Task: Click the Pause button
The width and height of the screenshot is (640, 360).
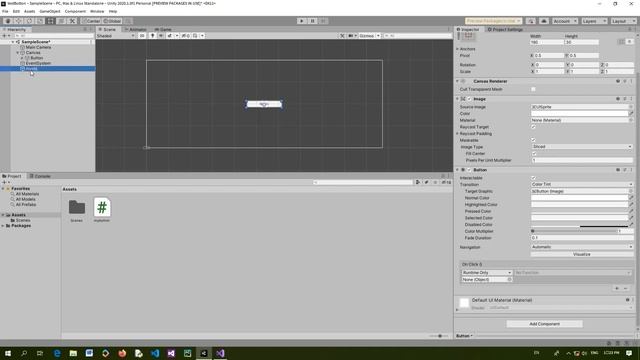Action: point(312,21)
